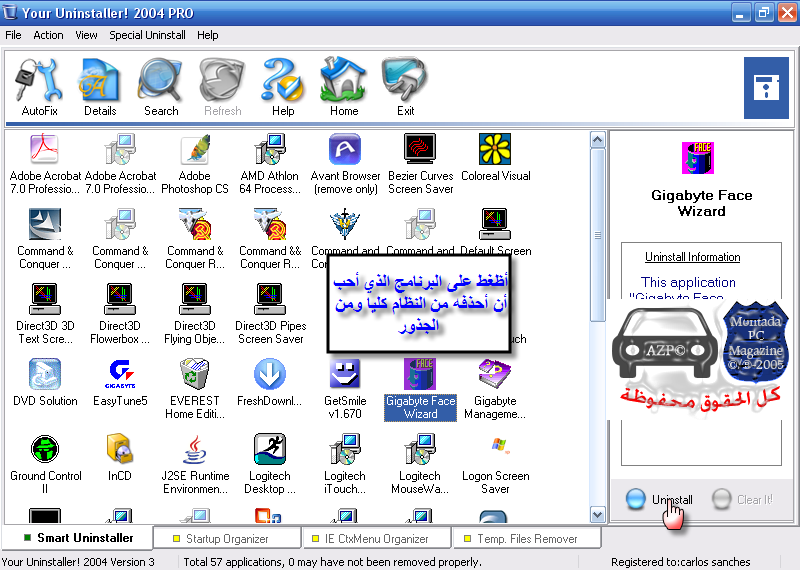The width and height of the screenshot is (800, 570).
Task: Open the View menu
Action: click(x=86, y=35)
